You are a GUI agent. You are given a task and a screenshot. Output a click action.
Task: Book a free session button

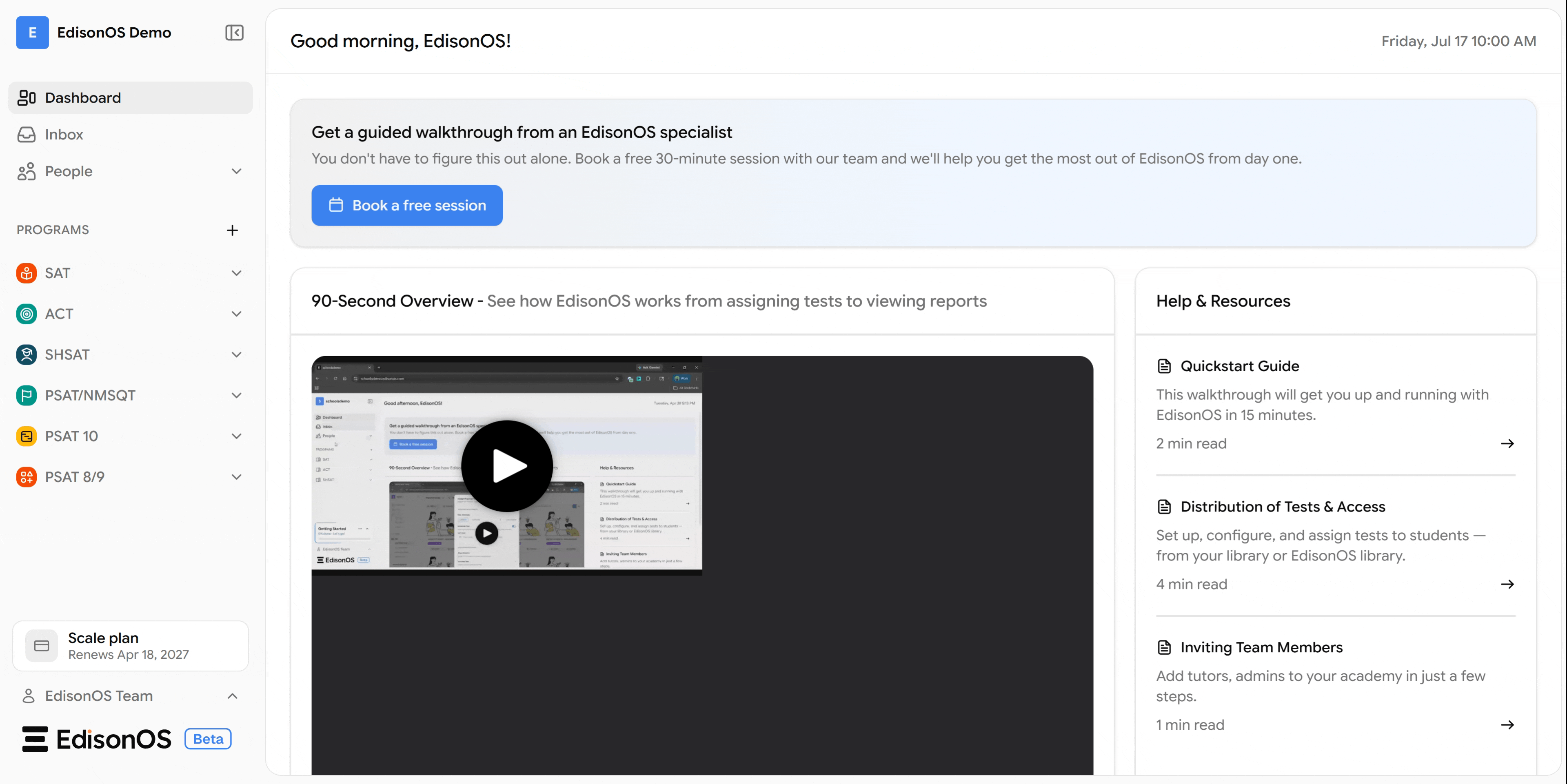pos(407,206)
